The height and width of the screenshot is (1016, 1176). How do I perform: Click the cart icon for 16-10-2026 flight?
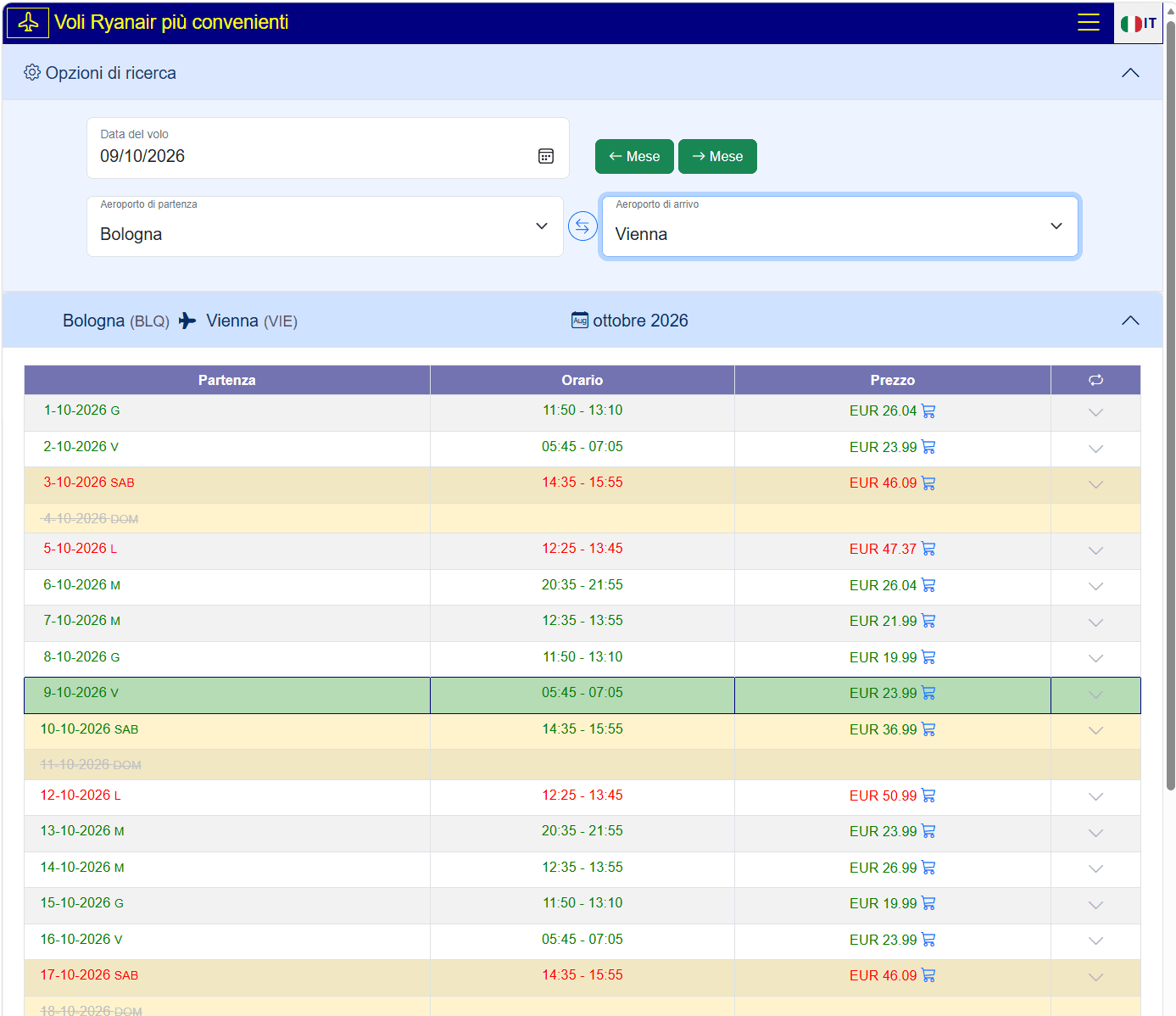tap(928, 940)
